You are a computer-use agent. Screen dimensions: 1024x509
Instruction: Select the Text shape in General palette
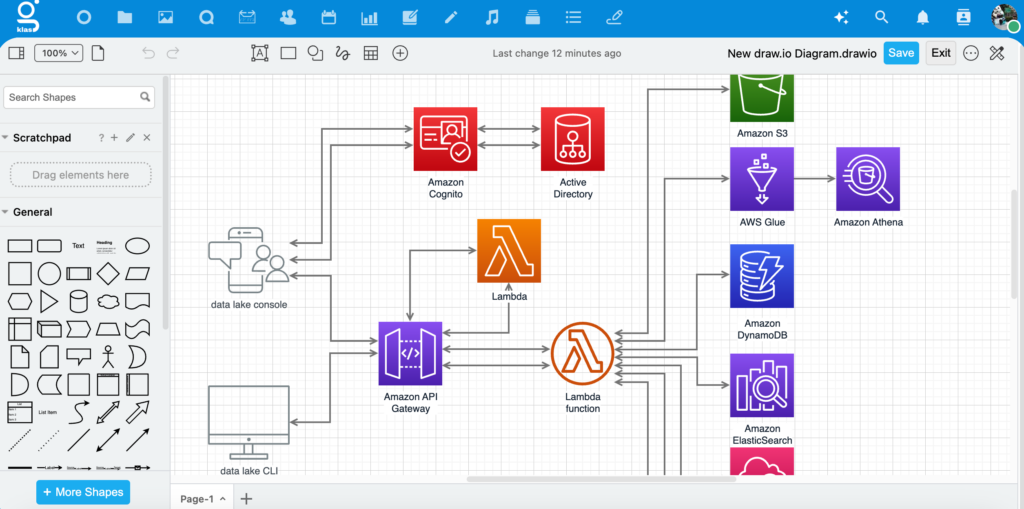point(78,246)
